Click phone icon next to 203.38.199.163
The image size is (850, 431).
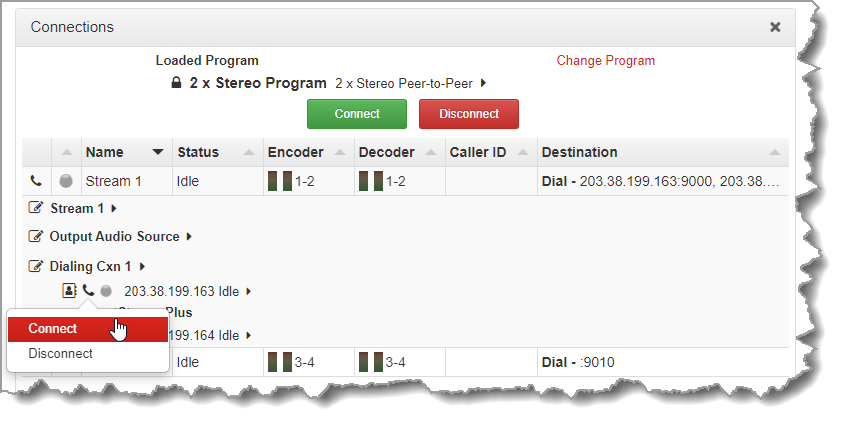tap(88, 291)
